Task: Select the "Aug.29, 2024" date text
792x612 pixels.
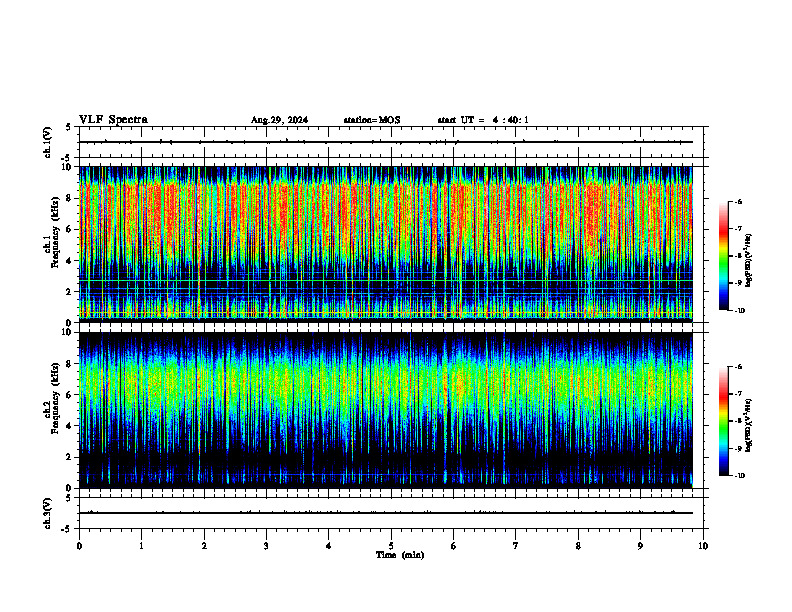Action: pyautogui.click(x=279, y=120)
